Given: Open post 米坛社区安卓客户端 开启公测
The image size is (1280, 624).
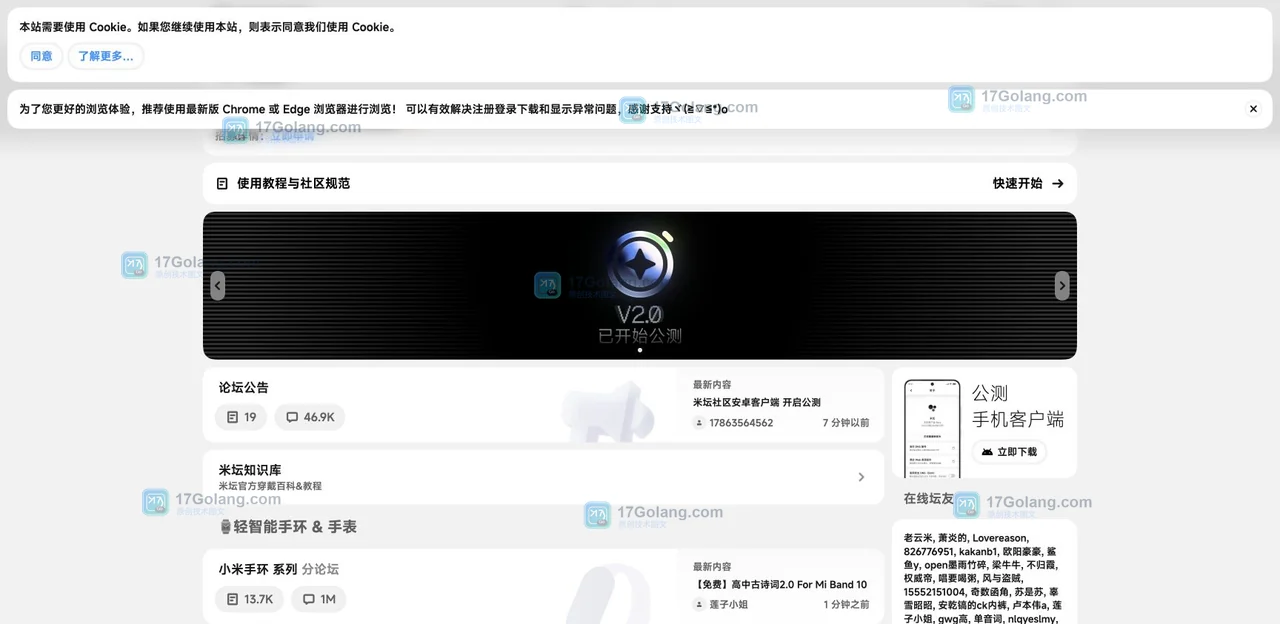Looking at the screenshot, I should point(757,402).
